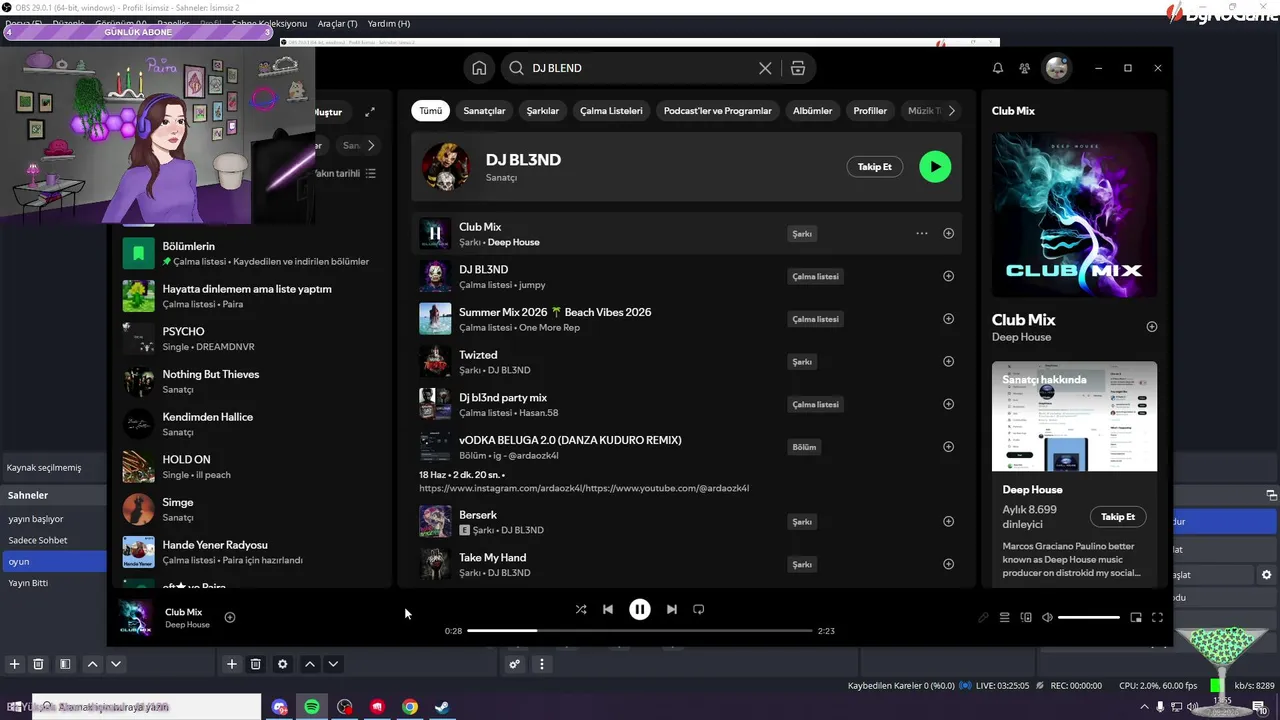Screen dimensions: 1280x720
Task: Open library sort and view options
Action: tap(370, 173)
